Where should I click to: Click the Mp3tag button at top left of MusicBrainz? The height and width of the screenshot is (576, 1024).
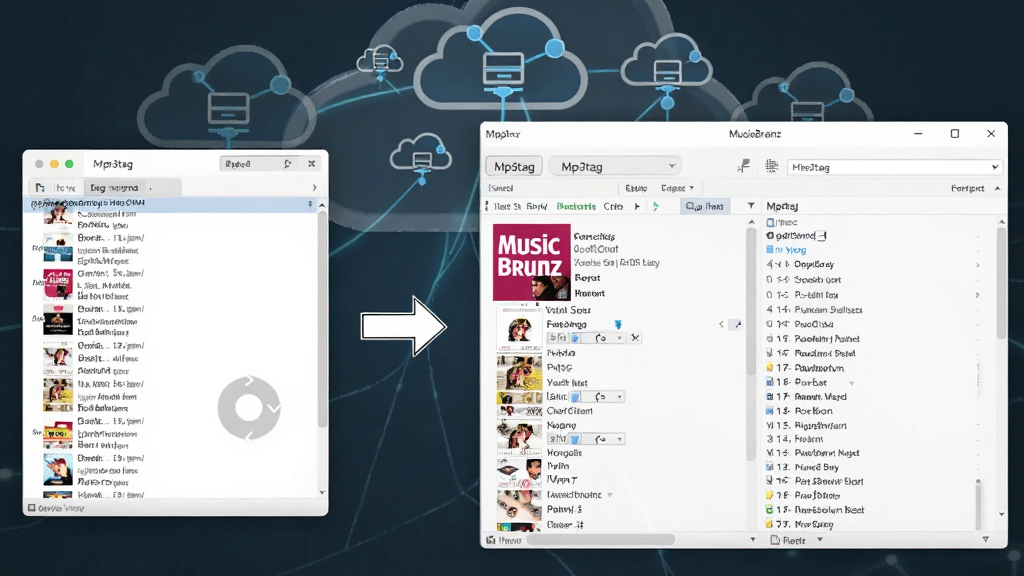click(514, 167)
